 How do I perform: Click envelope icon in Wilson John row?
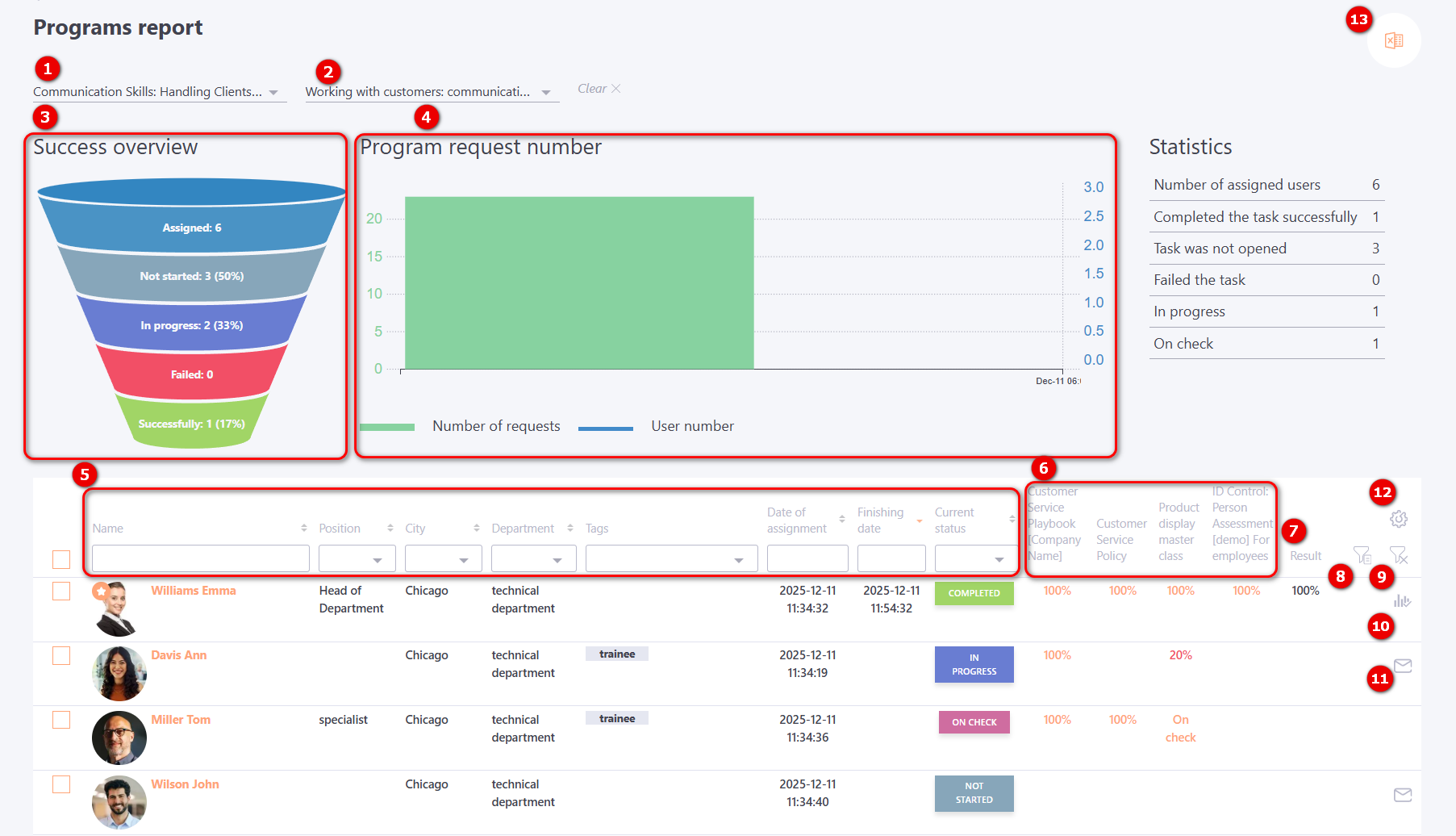tap(1403, 795)
